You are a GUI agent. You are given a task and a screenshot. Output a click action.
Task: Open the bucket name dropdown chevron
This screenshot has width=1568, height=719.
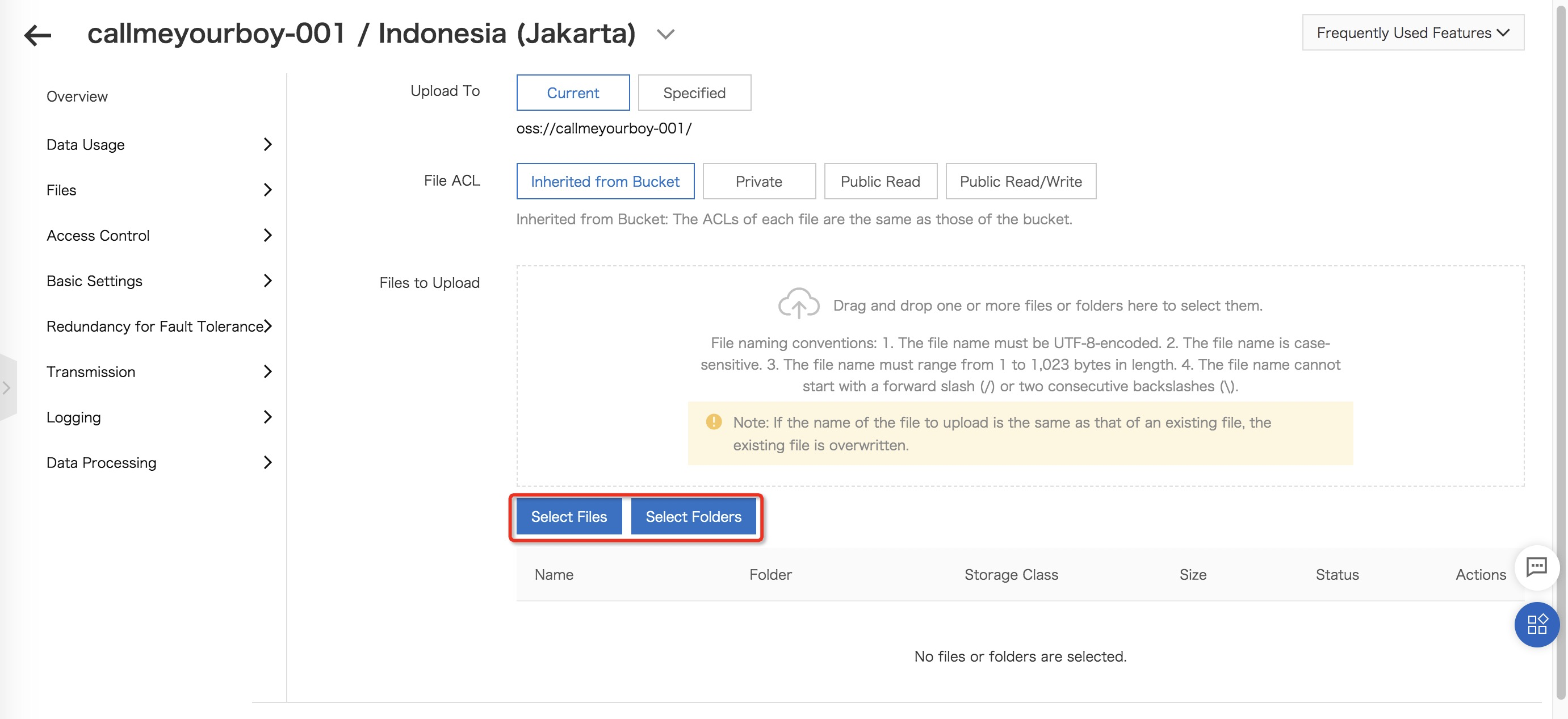[x=665, y=35]
